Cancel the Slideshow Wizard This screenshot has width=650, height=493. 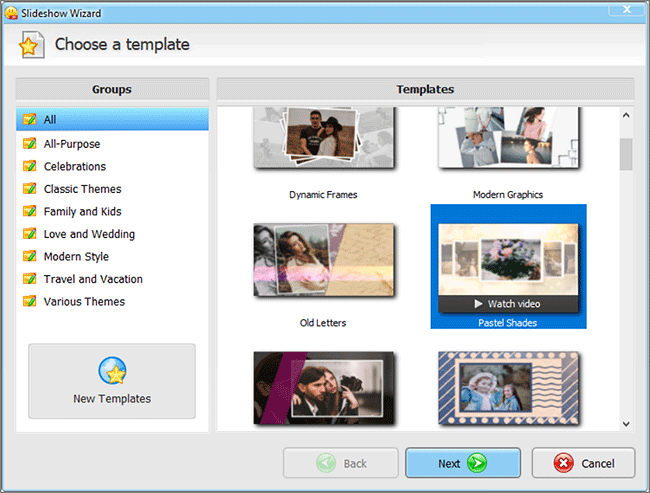coord(583,463)
